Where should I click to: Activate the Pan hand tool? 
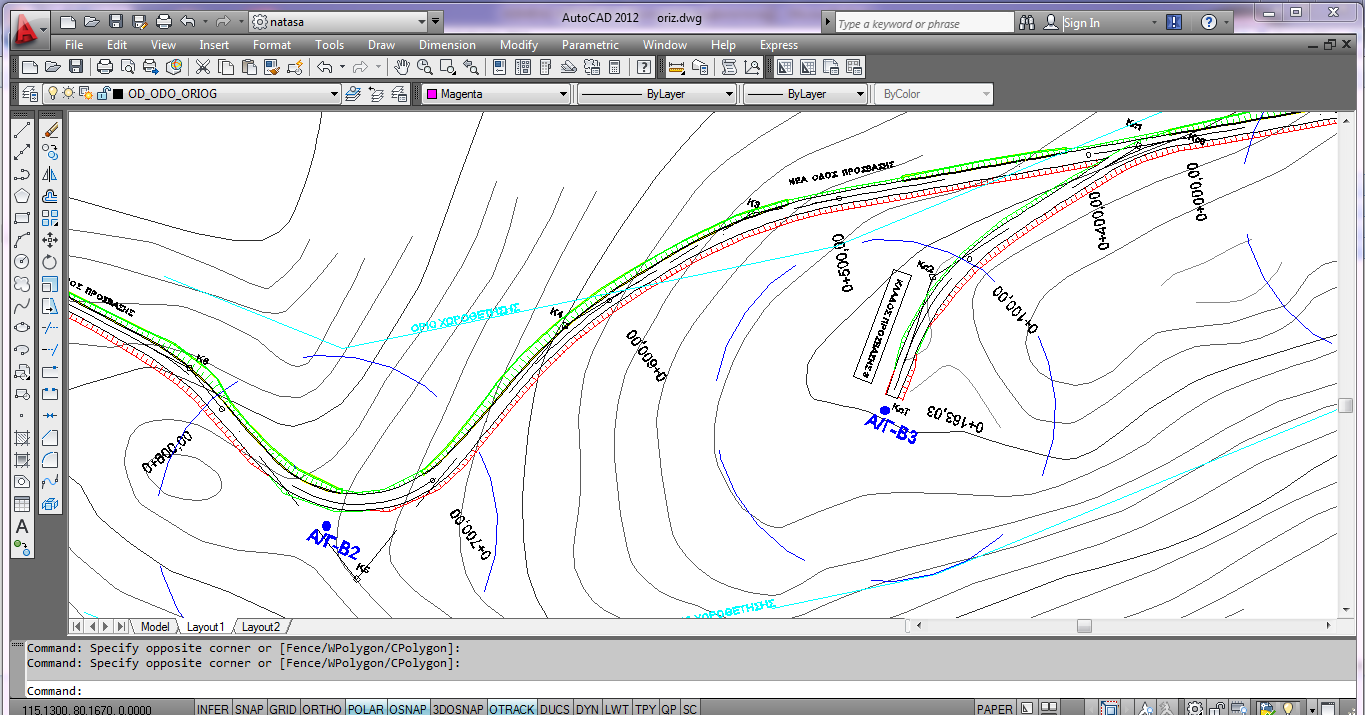(x=402, y=67)
